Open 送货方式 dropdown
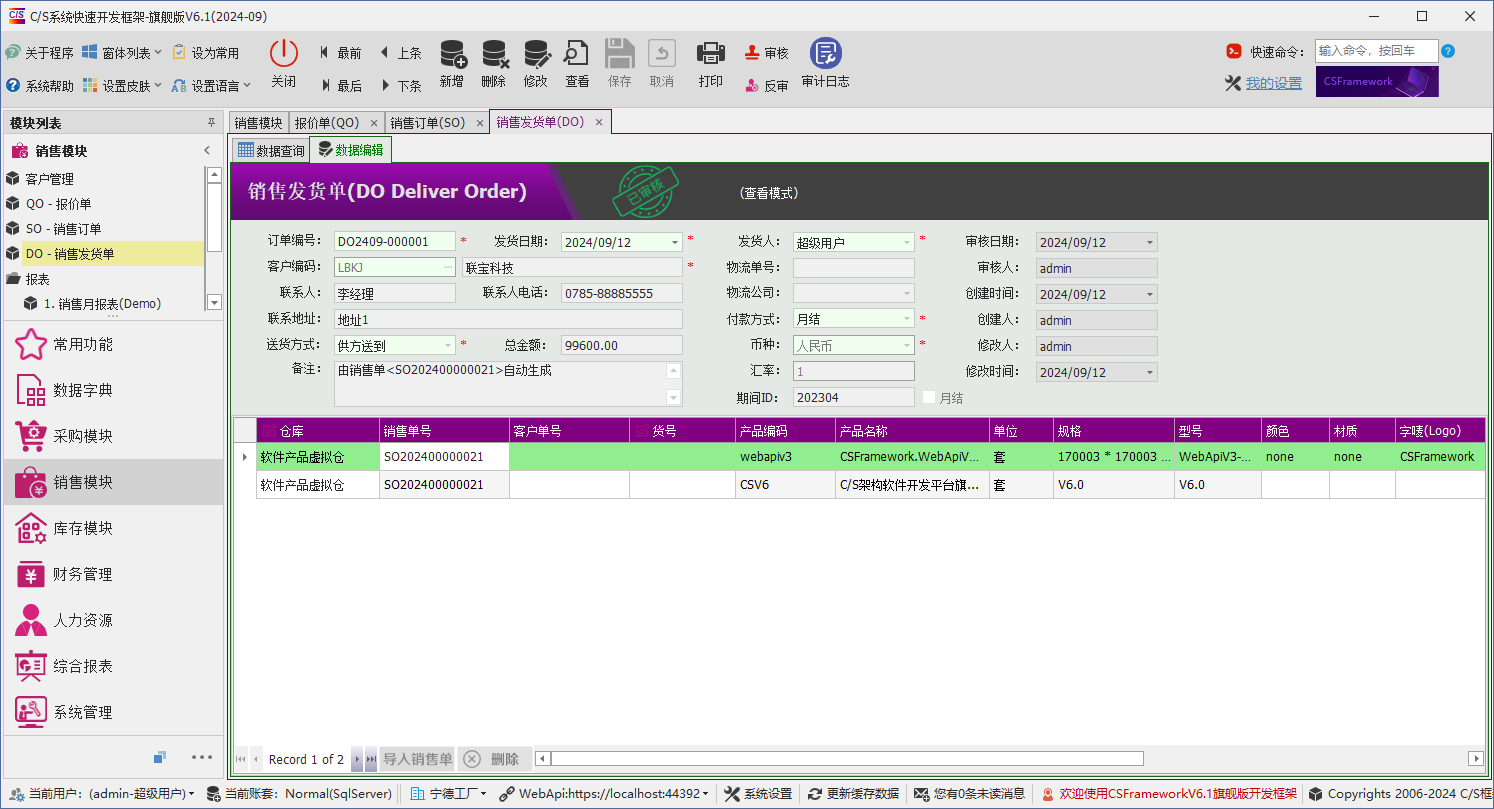The image size is (1494, 809). (448, 345)
